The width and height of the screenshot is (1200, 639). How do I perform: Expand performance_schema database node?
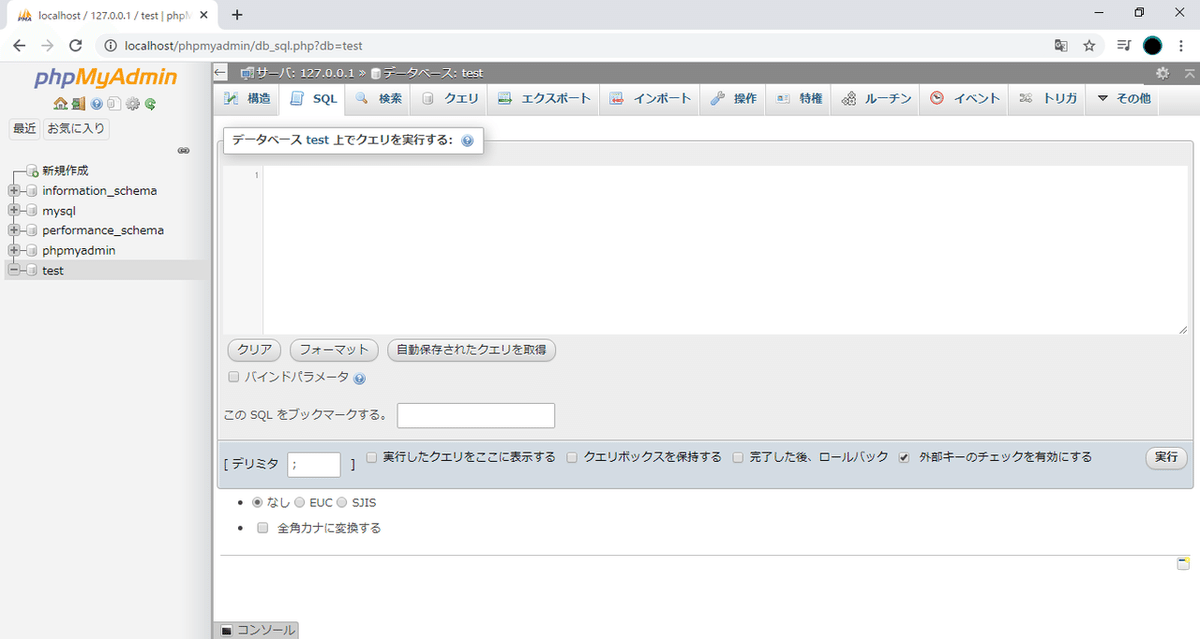pos(13,231)
